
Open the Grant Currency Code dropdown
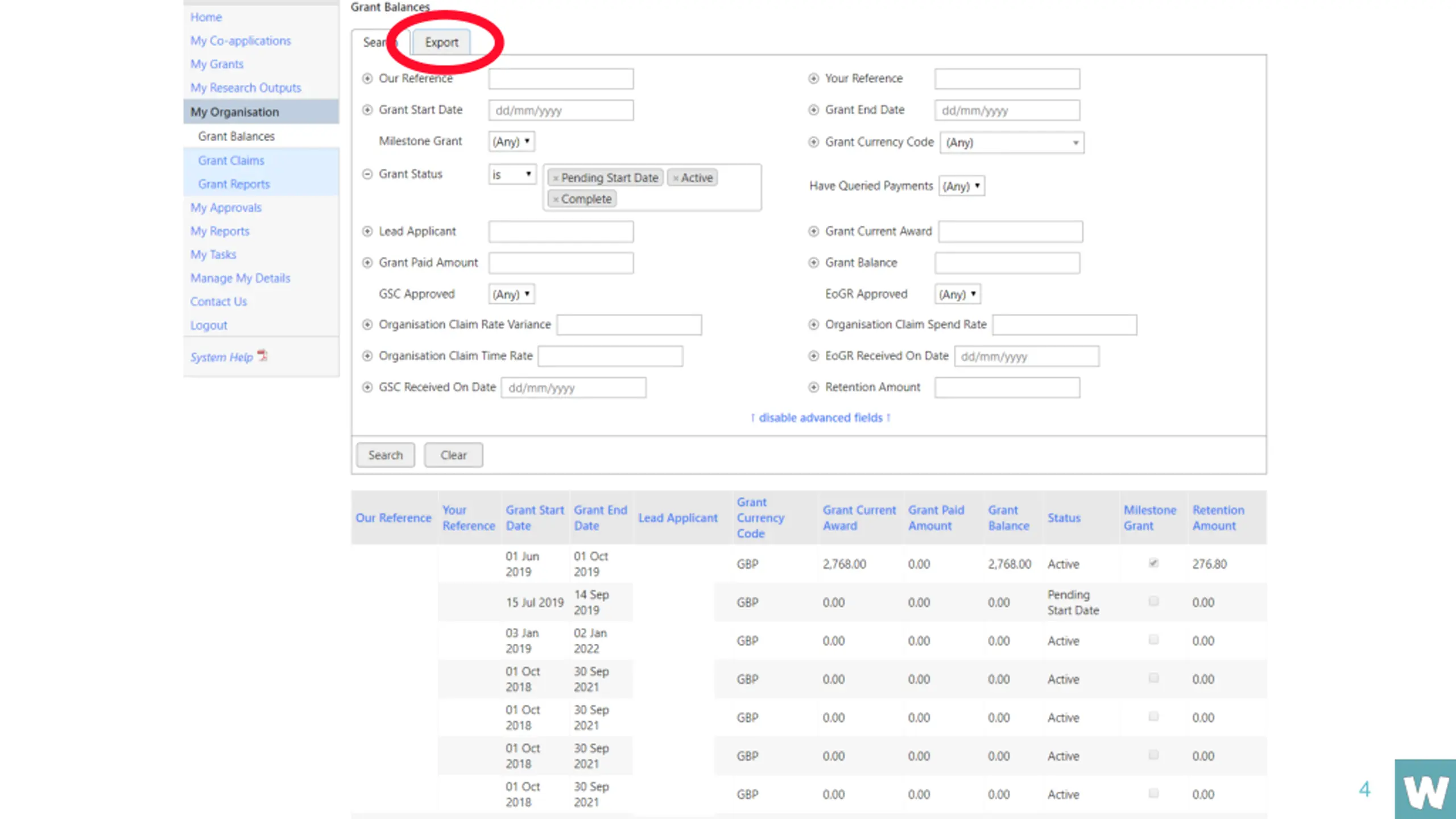[x=1012, y=143]
